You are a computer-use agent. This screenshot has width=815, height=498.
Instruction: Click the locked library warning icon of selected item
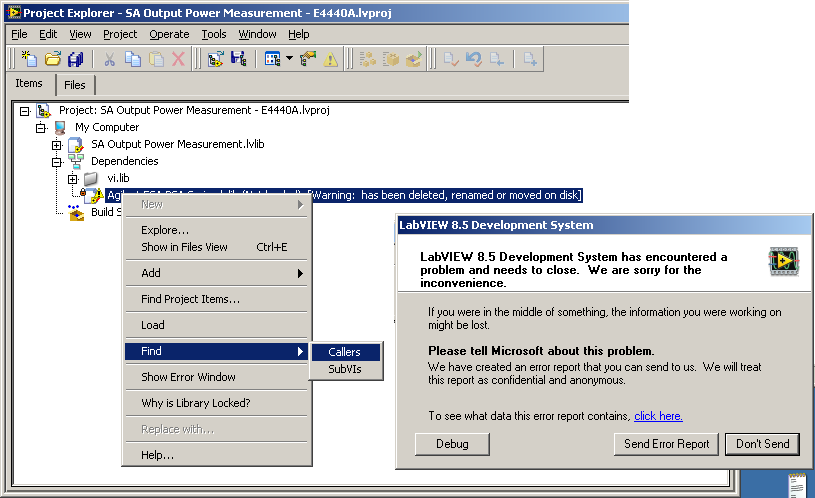(x=93, y=195)
